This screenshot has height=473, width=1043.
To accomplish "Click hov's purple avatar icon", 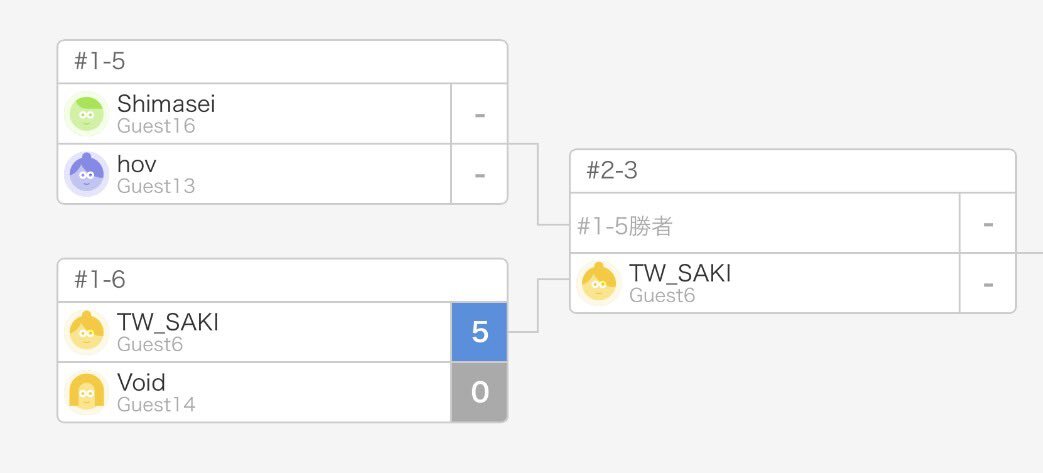I will point(87,174).
